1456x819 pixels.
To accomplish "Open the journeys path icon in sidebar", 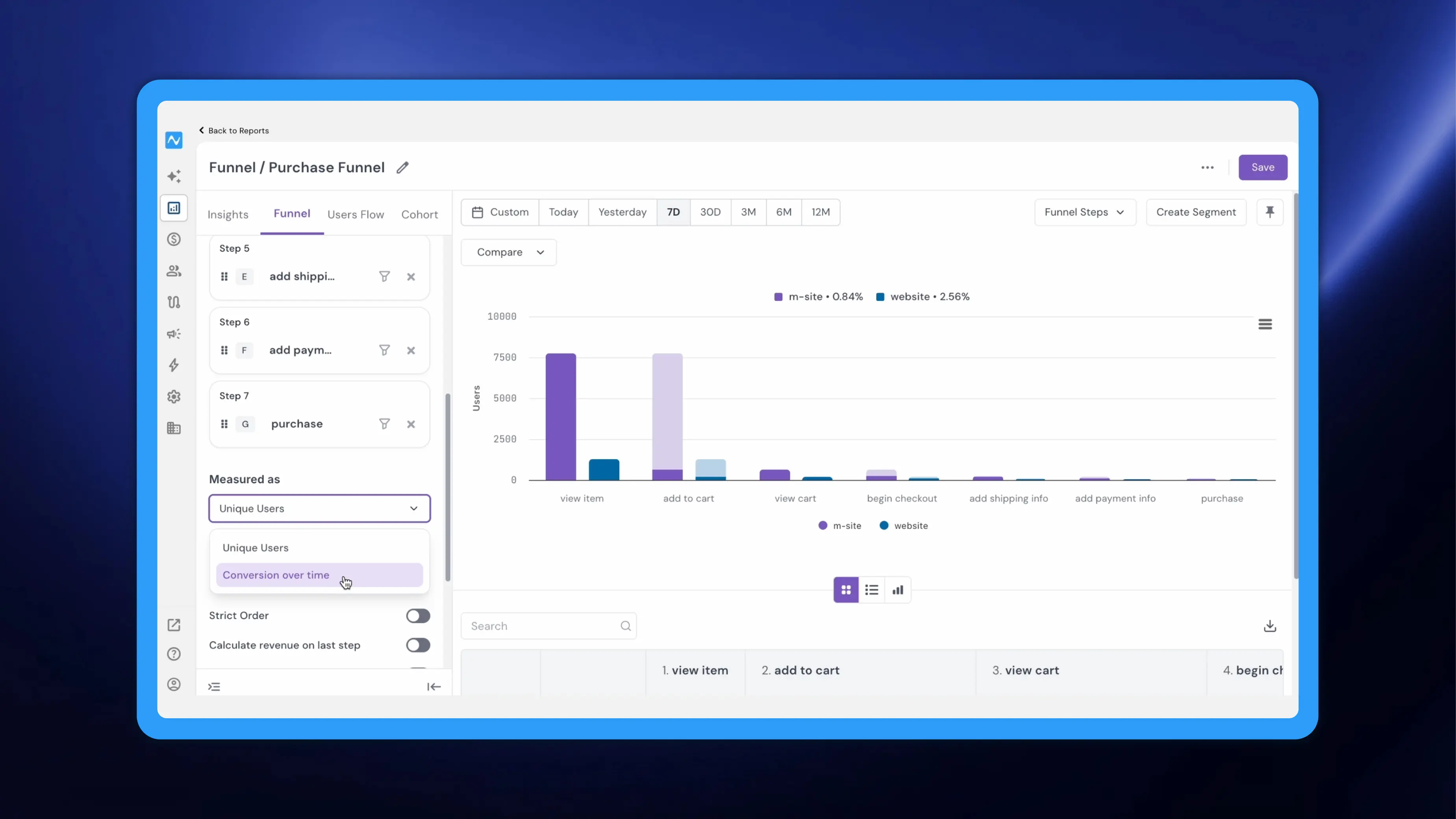I will [174, 302].
